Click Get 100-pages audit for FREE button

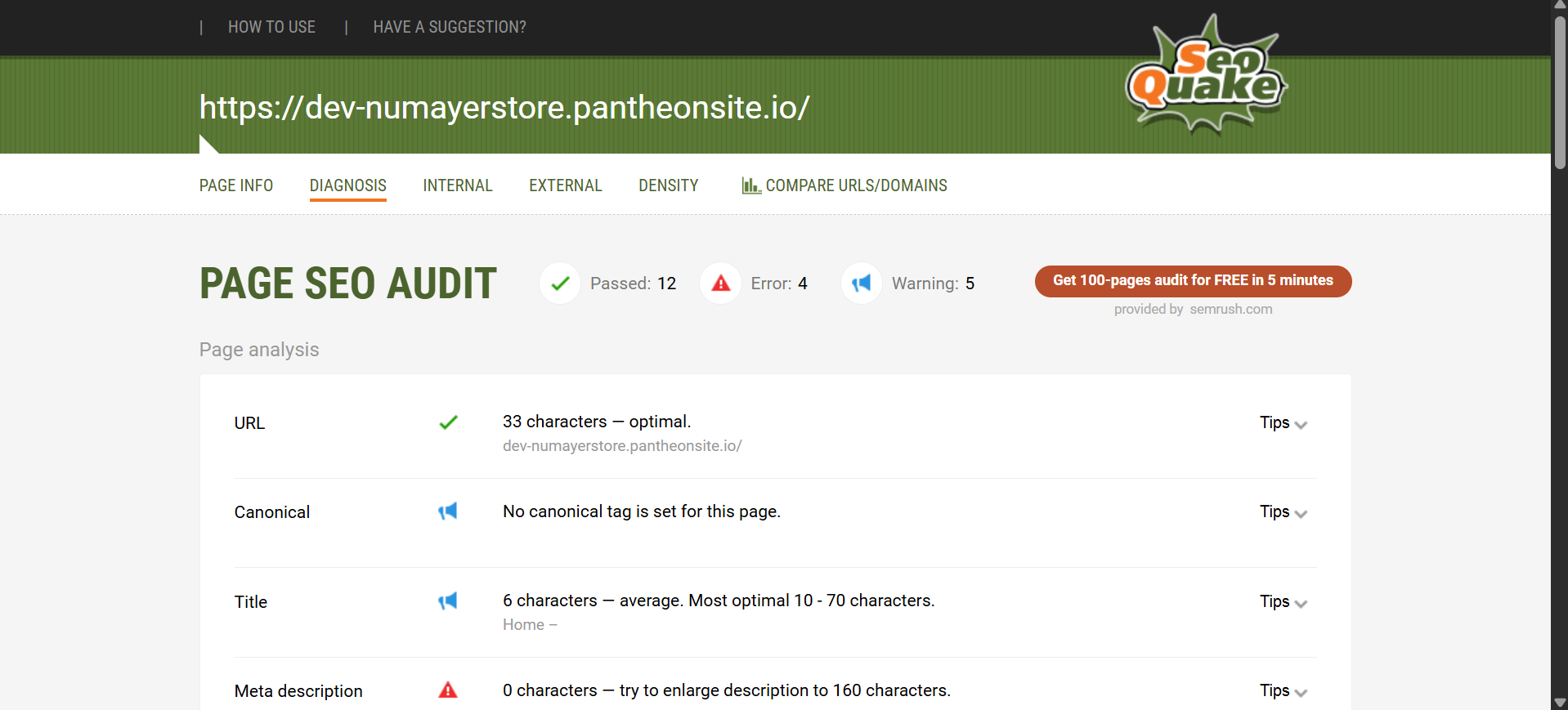point(1193,281)
